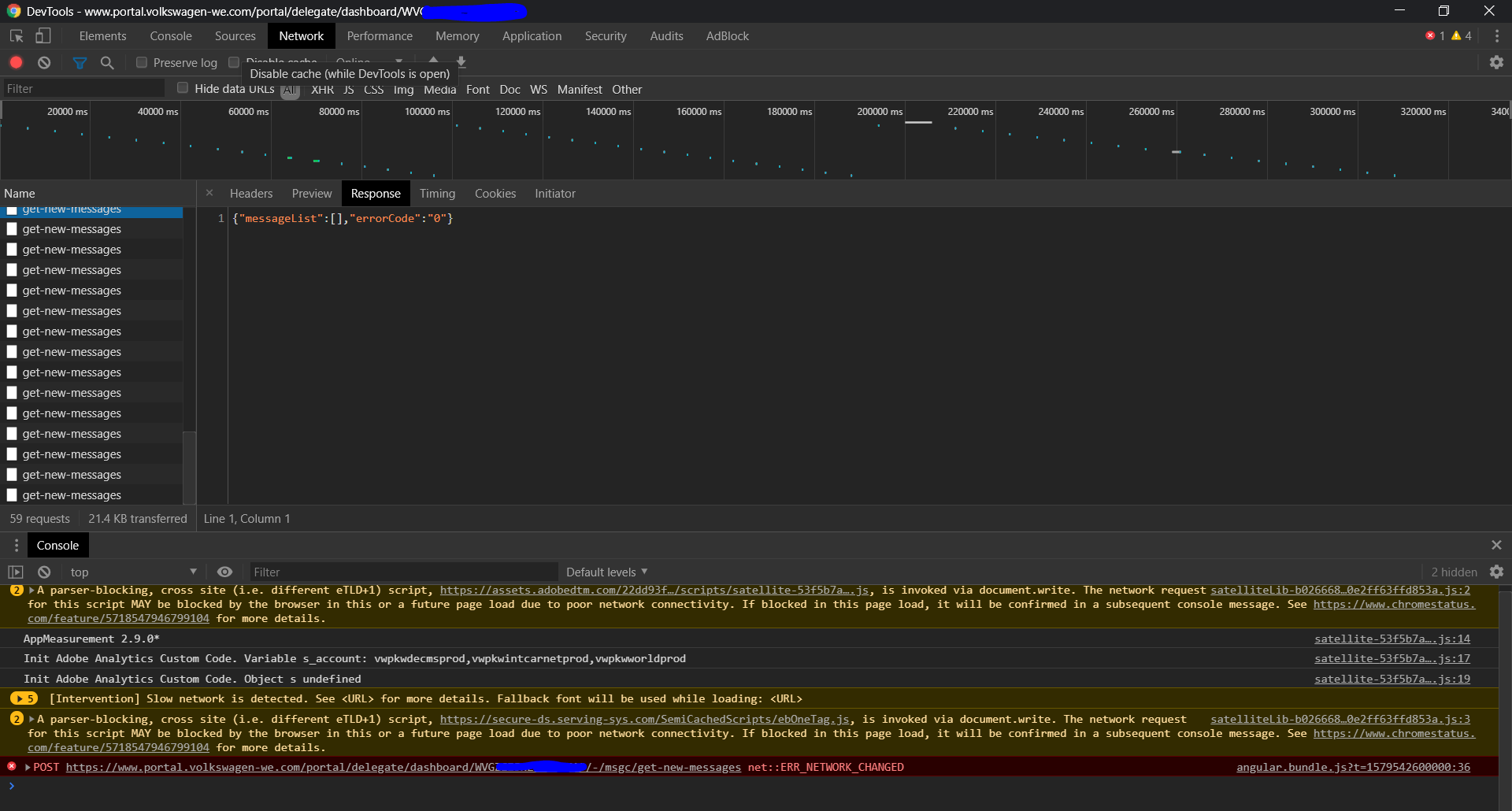
Task: Expand the POST get-new-messages error entry
Action: 28,768
